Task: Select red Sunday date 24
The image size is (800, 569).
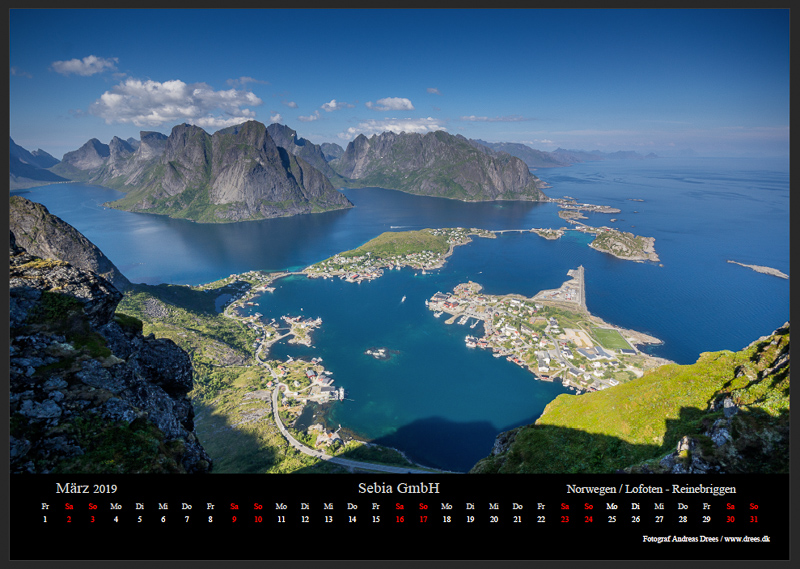Action: [588, 519]
